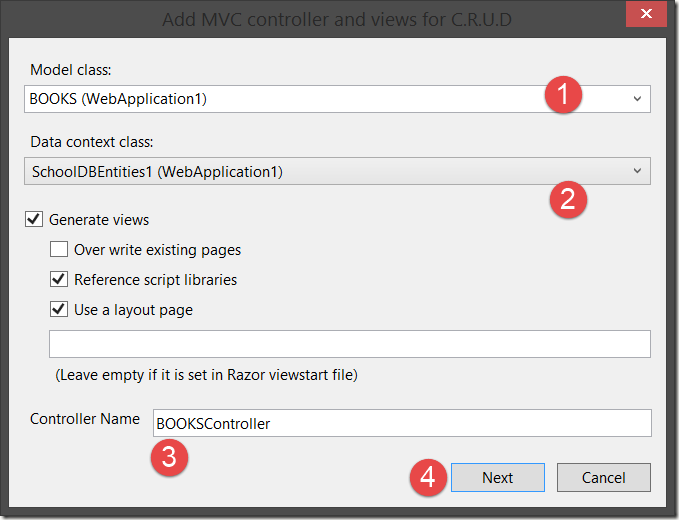Close the dialog with the X button

(646, 14)
